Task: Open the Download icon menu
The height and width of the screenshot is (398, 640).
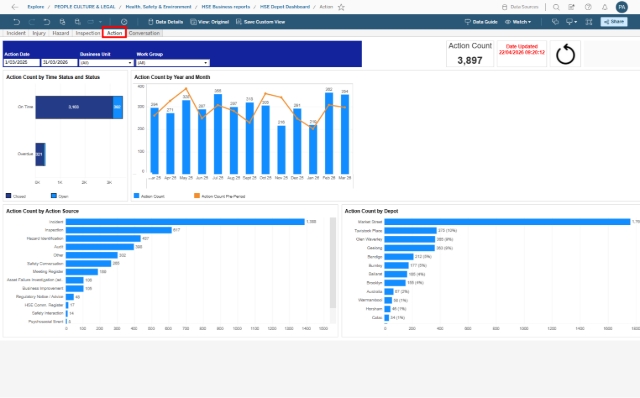Action: (x=571, y=22)
